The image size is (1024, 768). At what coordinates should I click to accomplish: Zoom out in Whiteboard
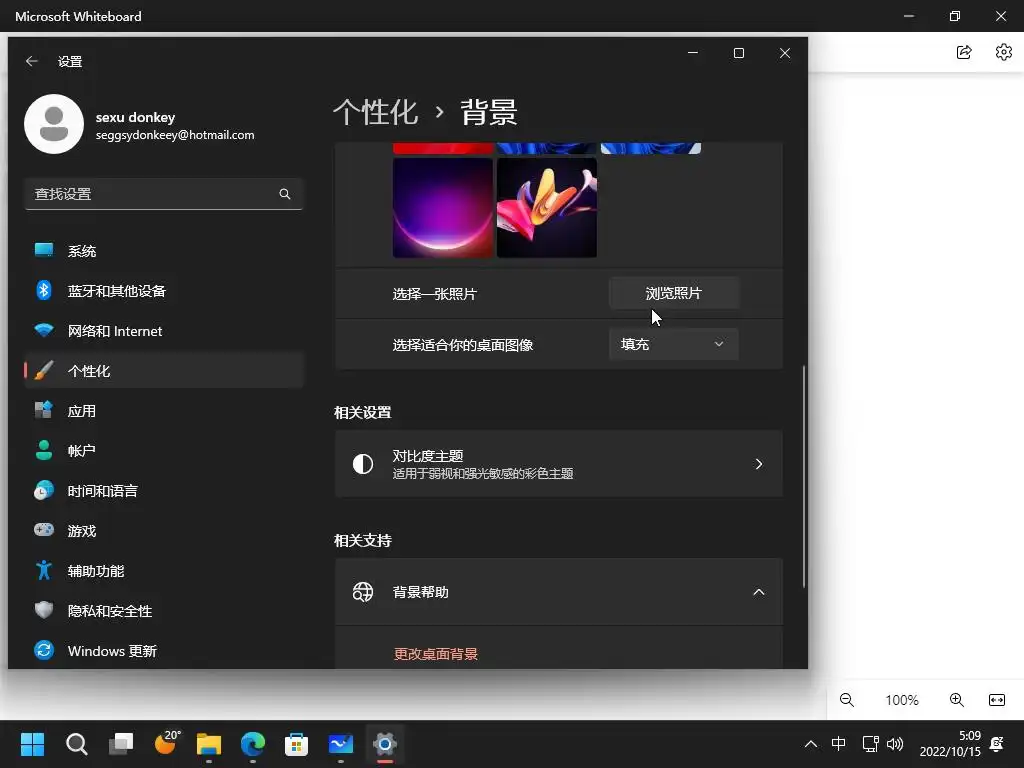pyautogui.click(x=847, y=700)
